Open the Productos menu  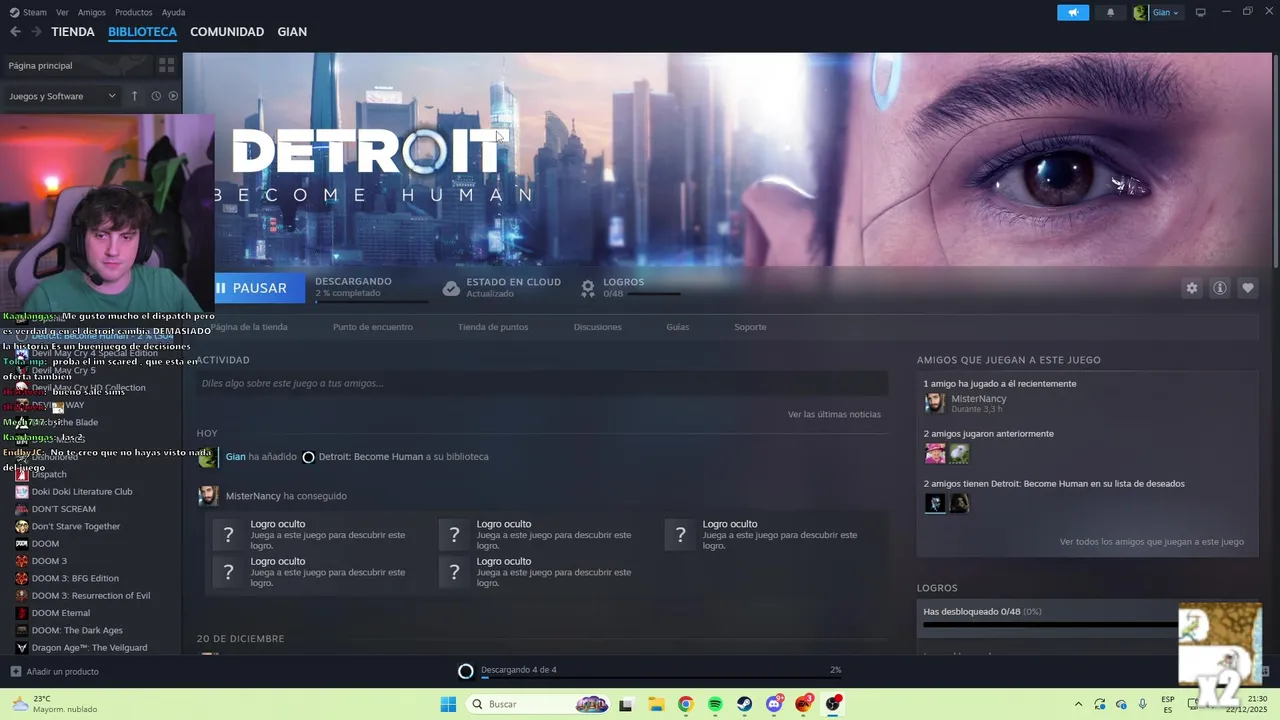[x=133, y=12]
